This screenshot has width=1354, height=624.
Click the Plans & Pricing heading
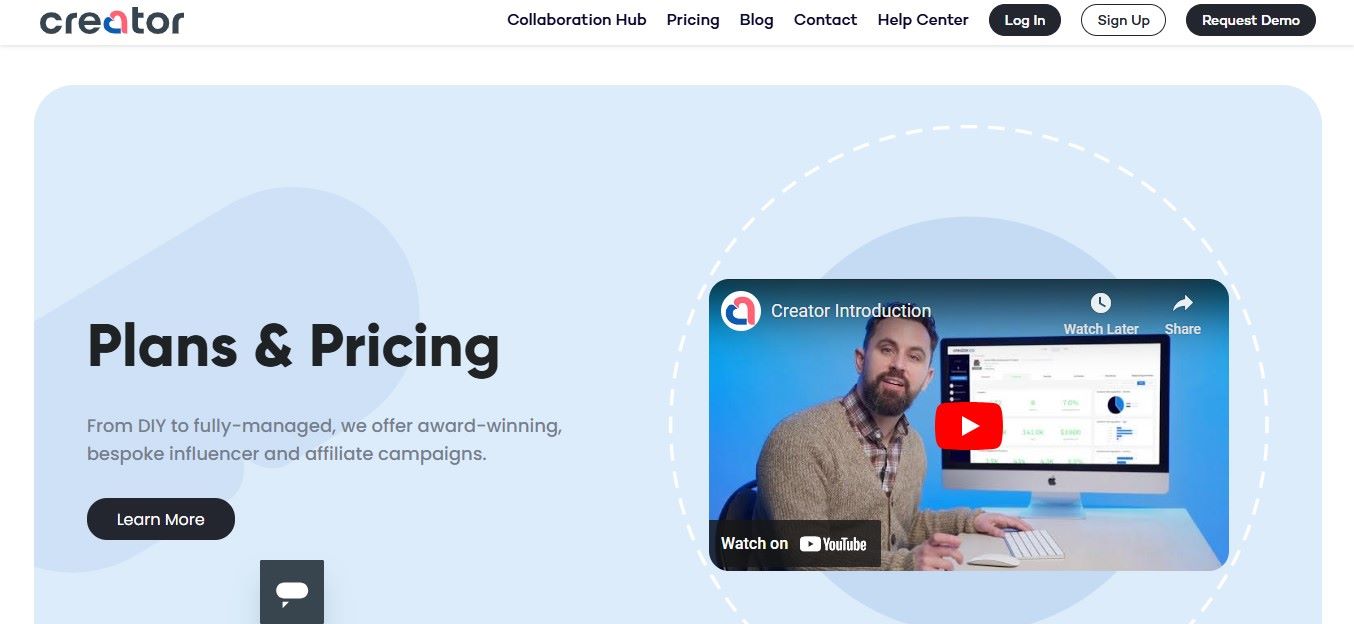coord(293,346)
